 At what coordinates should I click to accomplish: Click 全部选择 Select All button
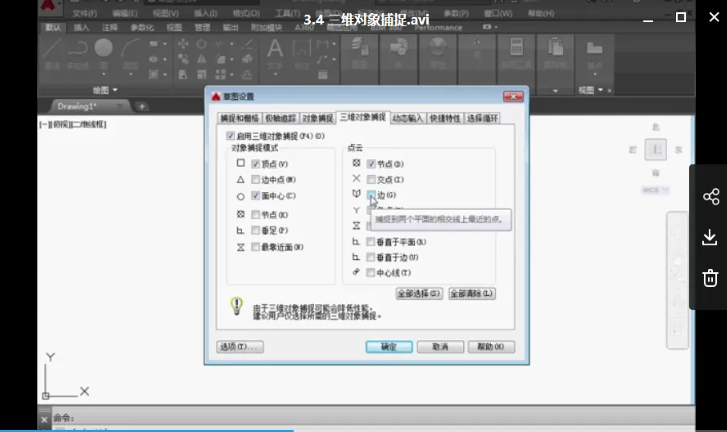click(419, 293)
